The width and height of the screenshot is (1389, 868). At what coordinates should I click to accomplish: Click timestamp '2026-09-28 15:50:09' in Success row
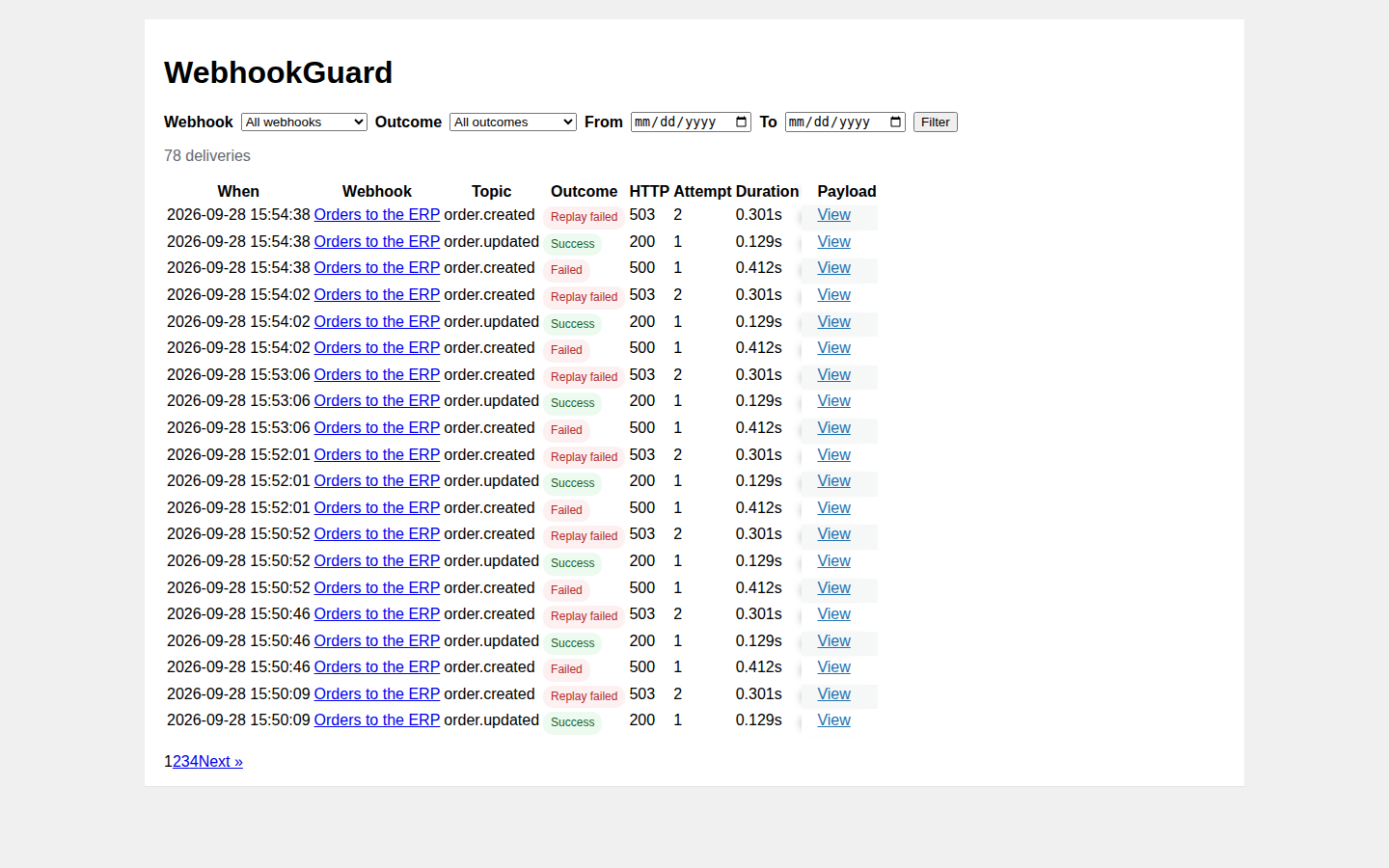[x=238, y=719]
